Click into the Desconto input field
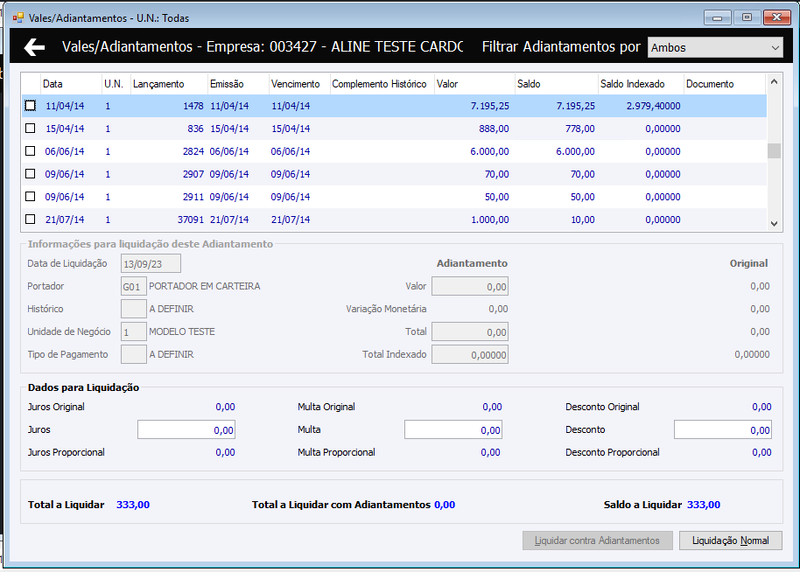The image size is (800, 572). [722, 430]
